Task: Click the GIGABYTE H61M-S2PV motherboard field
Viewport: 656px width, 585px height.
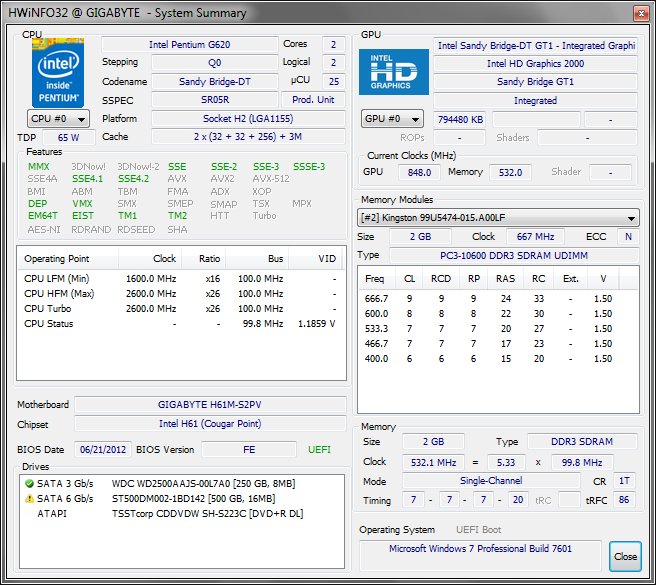Action: click(209, 405)
